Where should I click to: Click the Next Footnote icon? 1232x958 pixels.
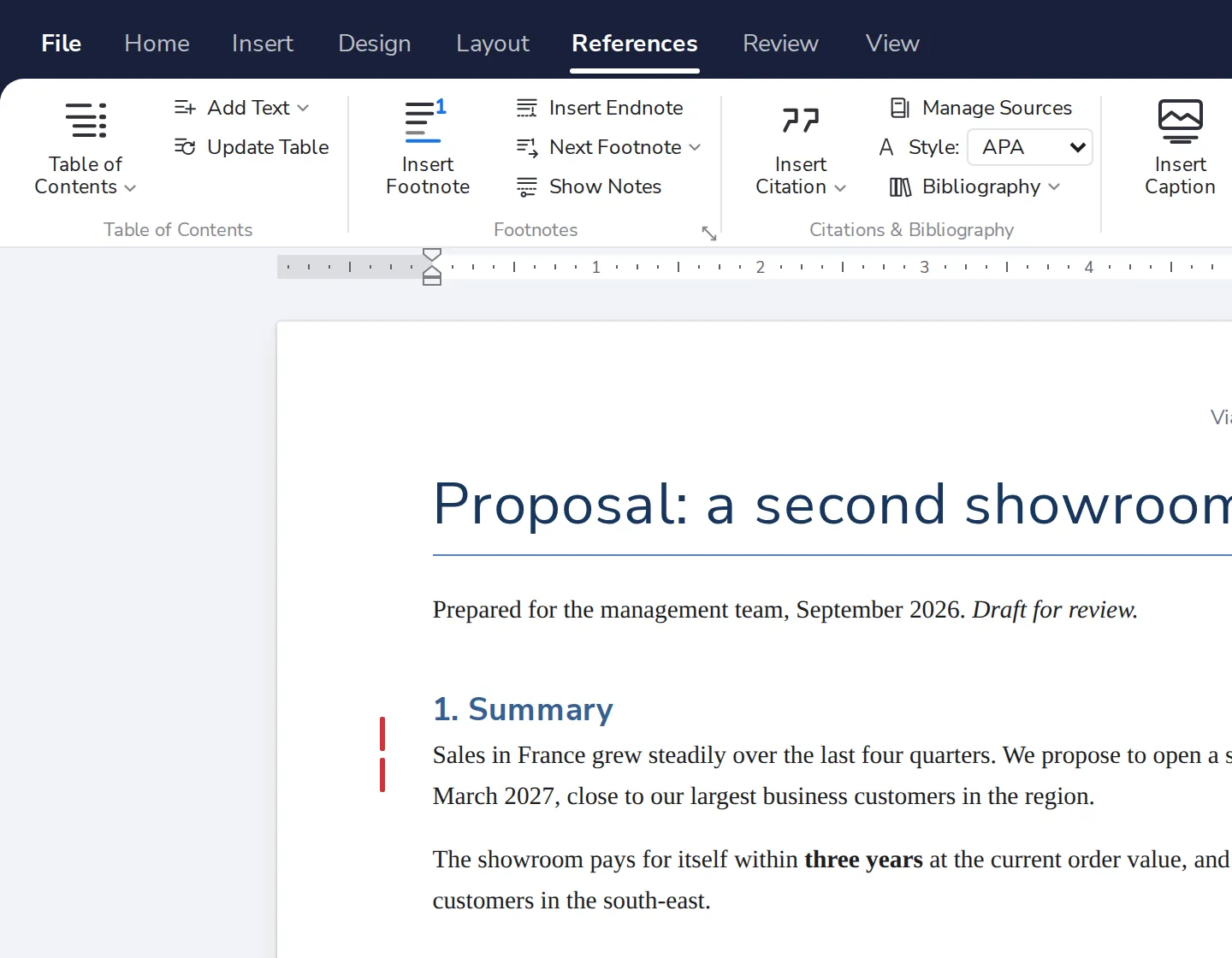pos(527,147)
